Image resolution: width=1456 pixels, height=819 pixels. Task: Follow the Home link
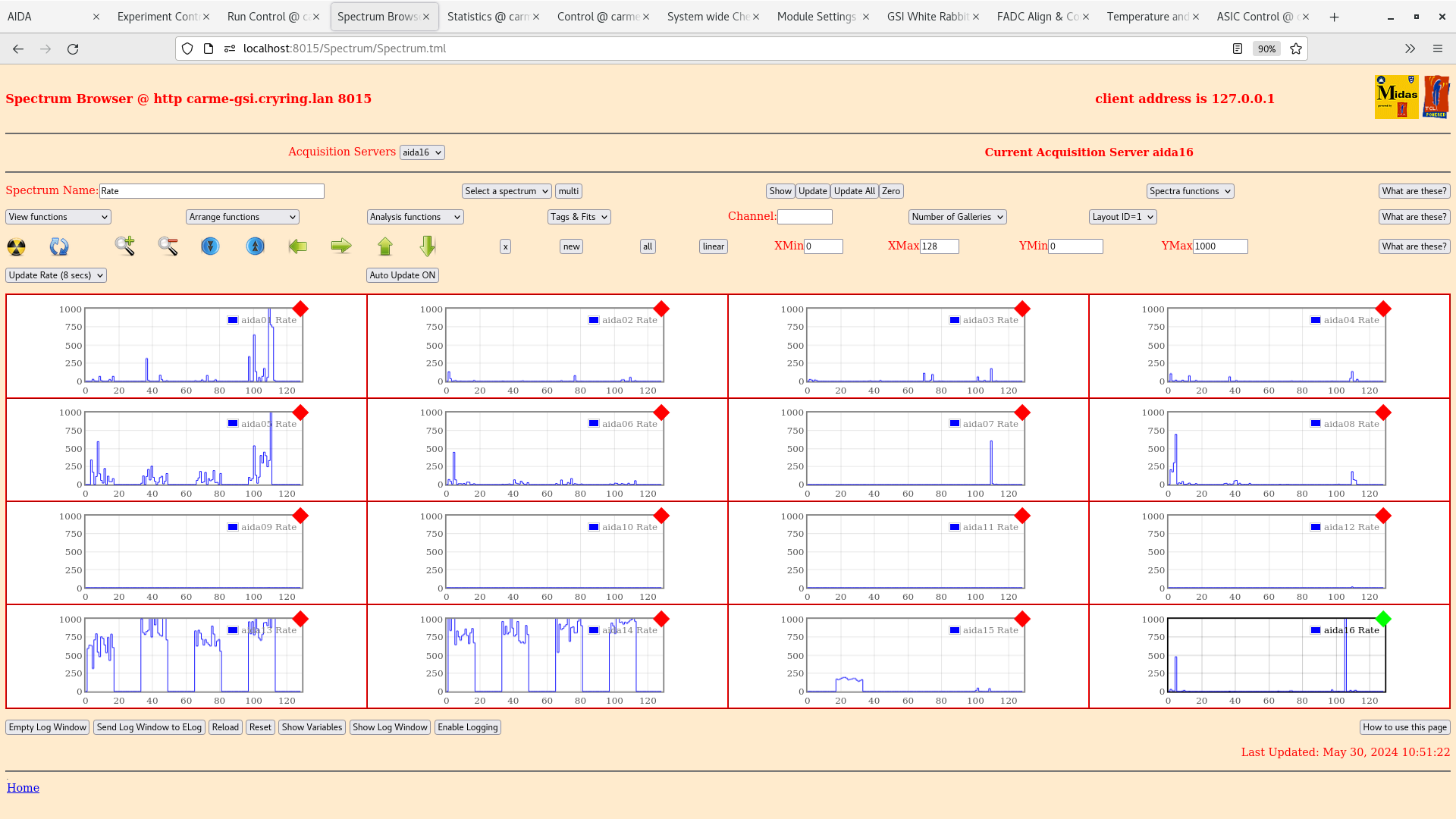tap(23, 788)
